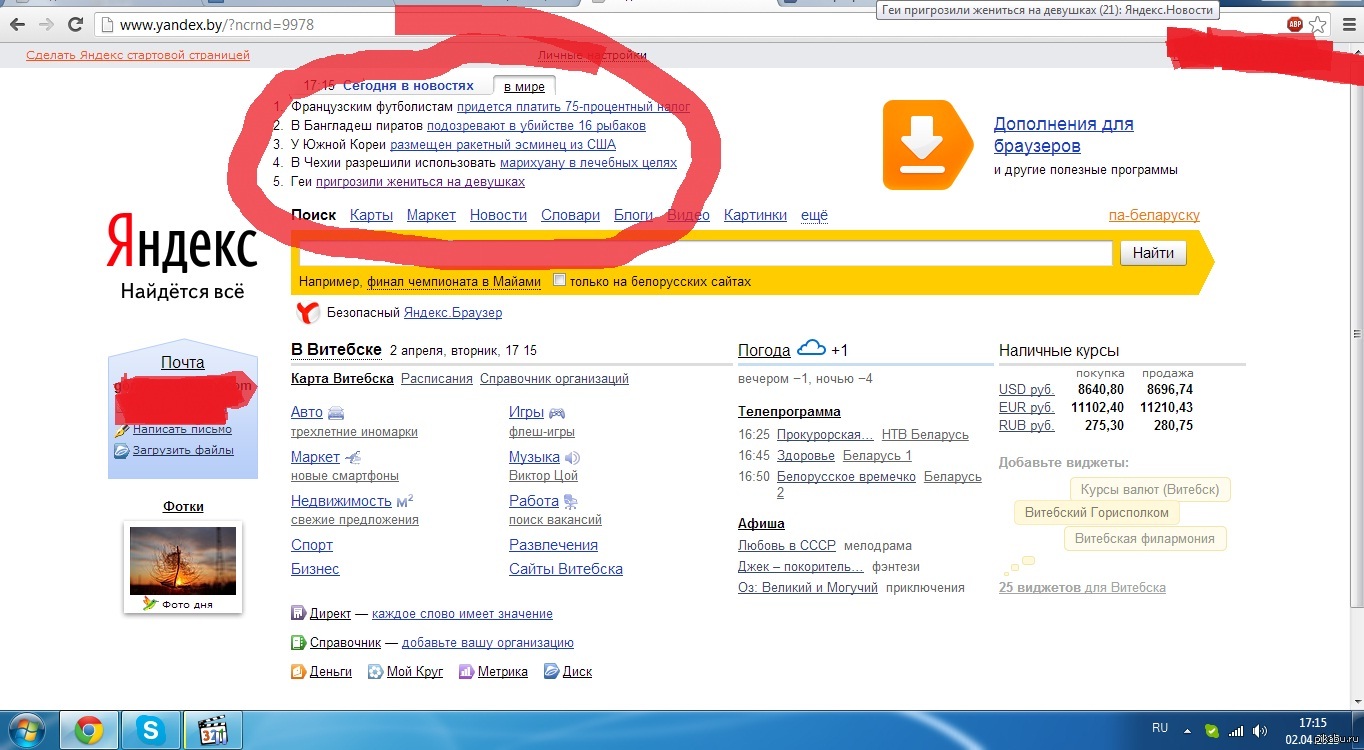Viewport: 1364px width, 750px height.
Task: Open the Картинки service tab
Action: coord(755,215)
